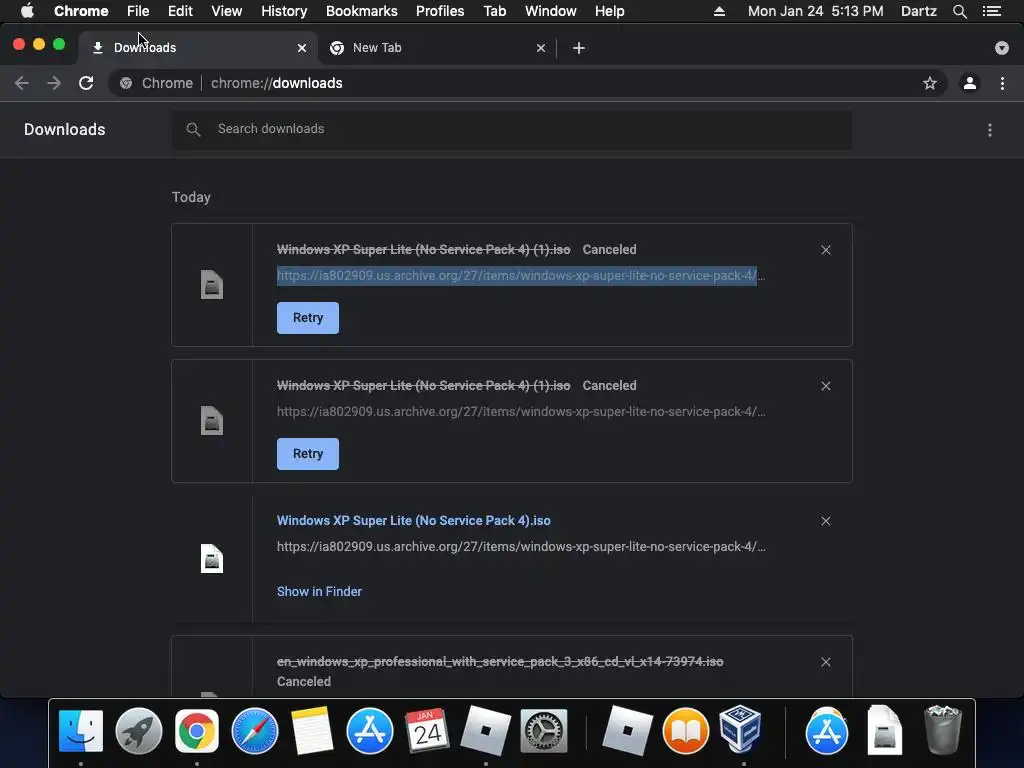The width and height of the screenshot is (1024, 768).
Task: Open Windows XP Super Lite (No Service Pack 4).iso link
Action: pyautogui.click(x=413, y=520)
